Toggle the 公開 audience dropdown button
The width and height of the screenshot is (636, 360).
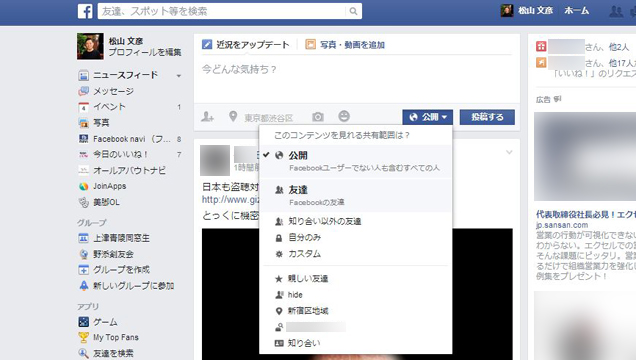coord(428,117)
